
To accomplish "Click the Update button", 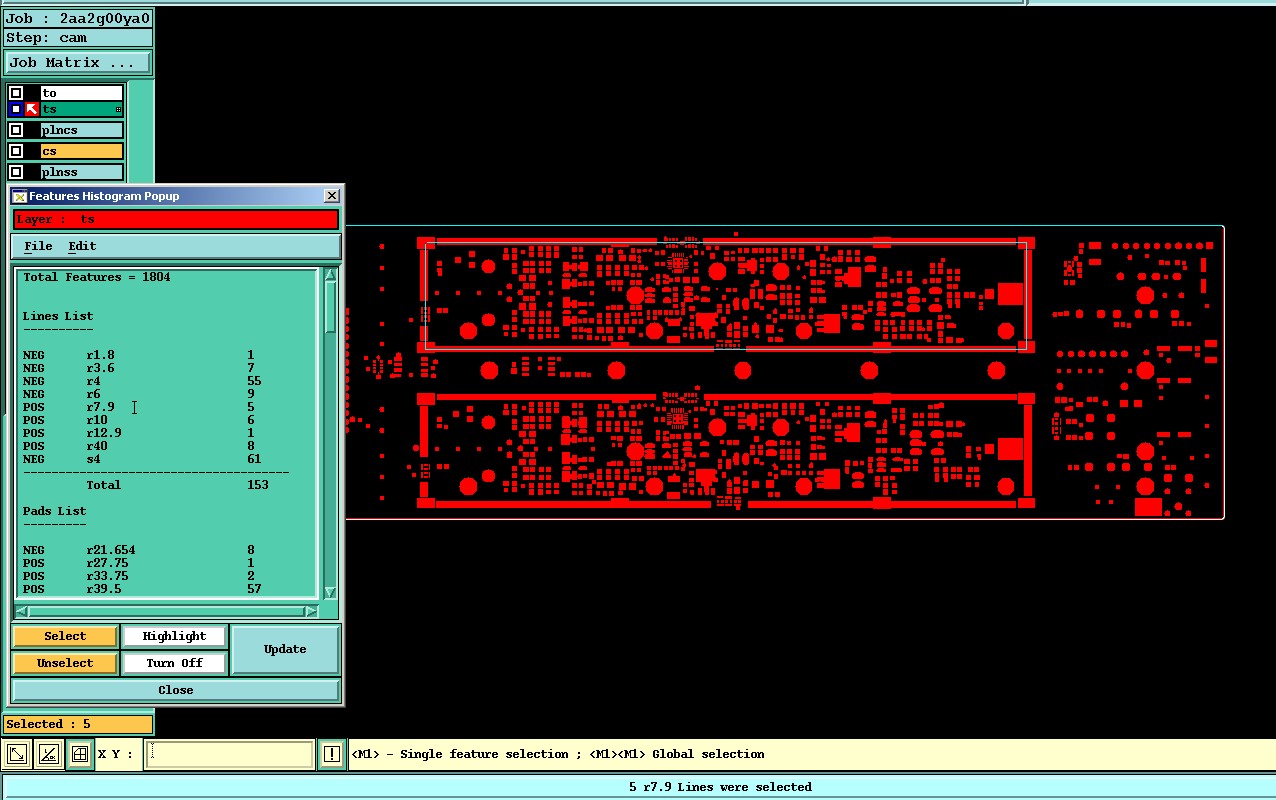I will [285, 649].
